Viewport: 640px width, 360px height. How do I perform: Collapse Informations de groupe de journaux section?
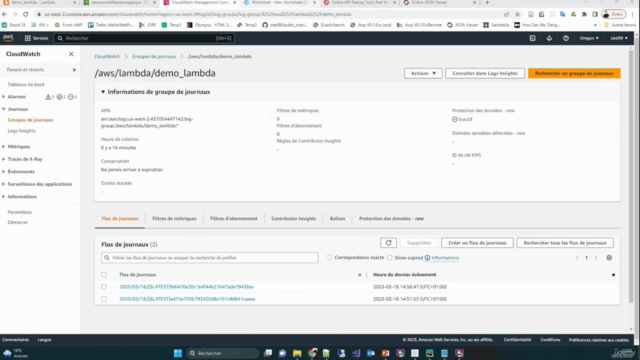103,92
